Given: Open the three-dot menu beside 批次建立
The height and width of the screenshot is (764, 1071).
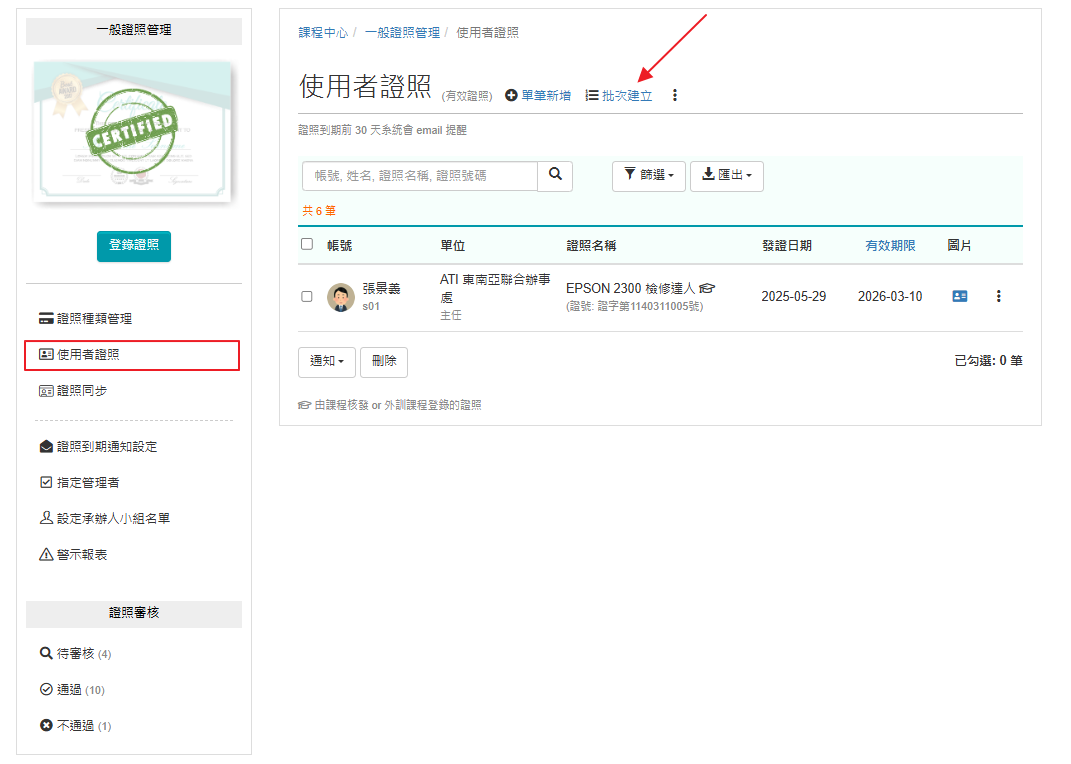Looking at the screenshot, I should click(x=674, y=96).
